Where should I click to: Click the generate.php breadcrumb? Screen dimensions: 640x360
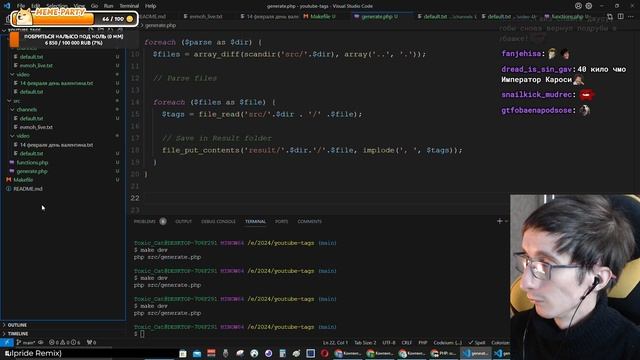[x=160, y=25]
